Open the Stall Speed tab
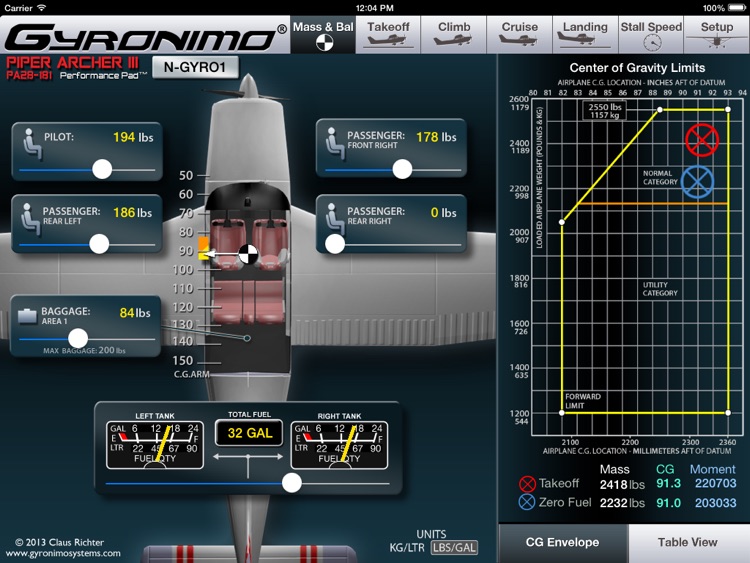750x563 pixels. [651, 35]
